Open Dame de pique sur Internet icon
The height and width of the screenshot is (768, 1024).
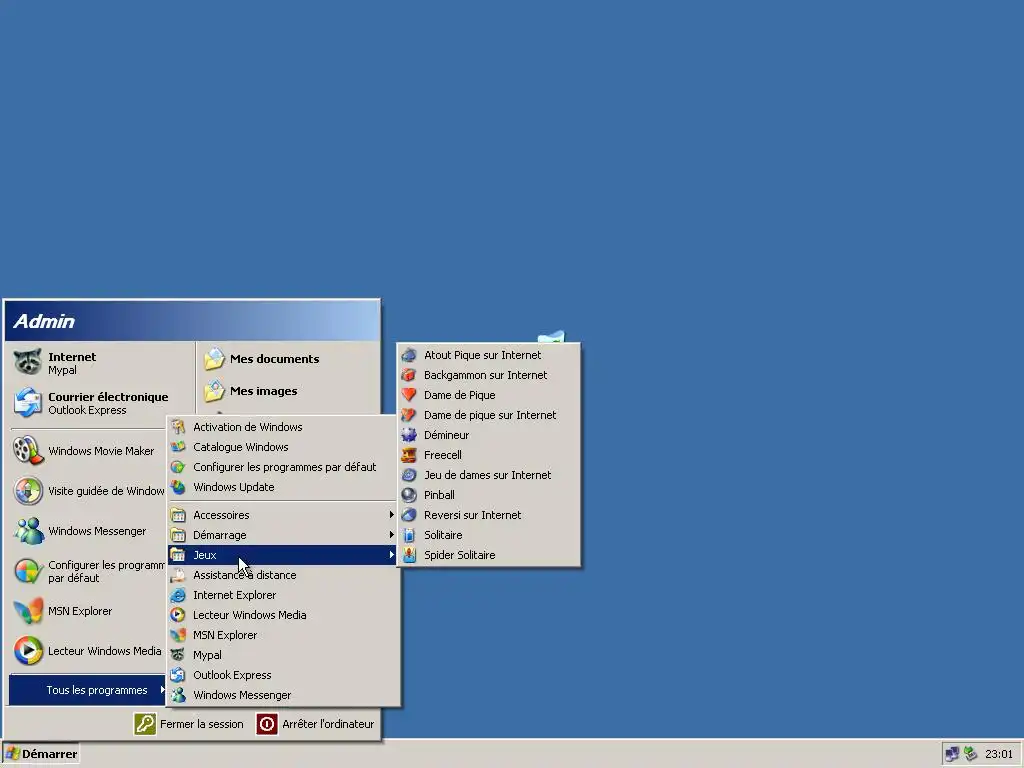click(409, 415)
